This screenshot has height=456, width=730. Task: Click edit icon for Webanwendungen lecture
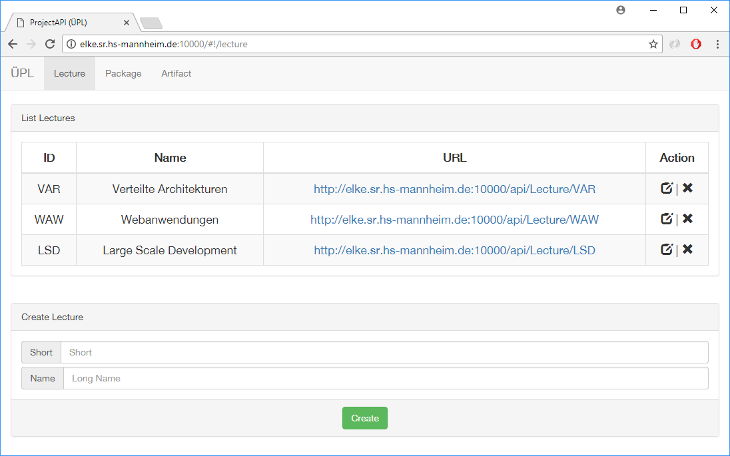coord(667,218)
